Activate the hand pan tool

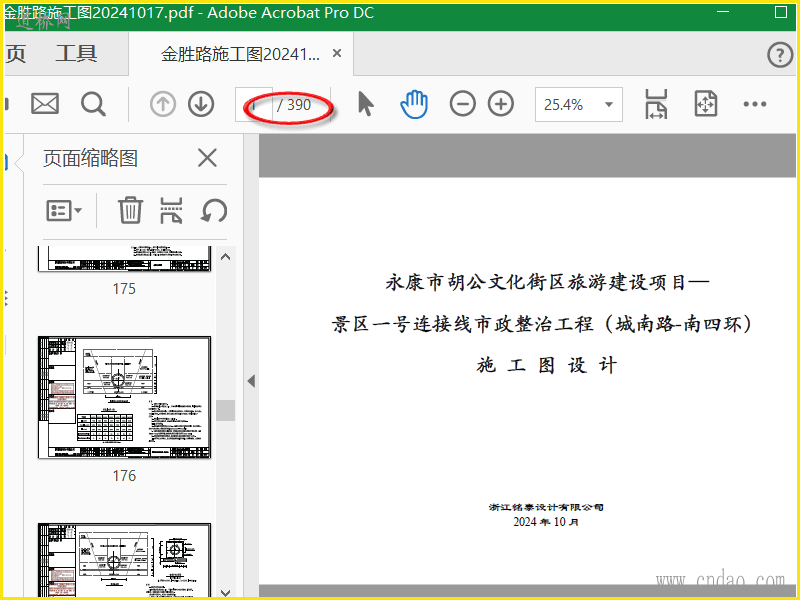tap(414, 104)
